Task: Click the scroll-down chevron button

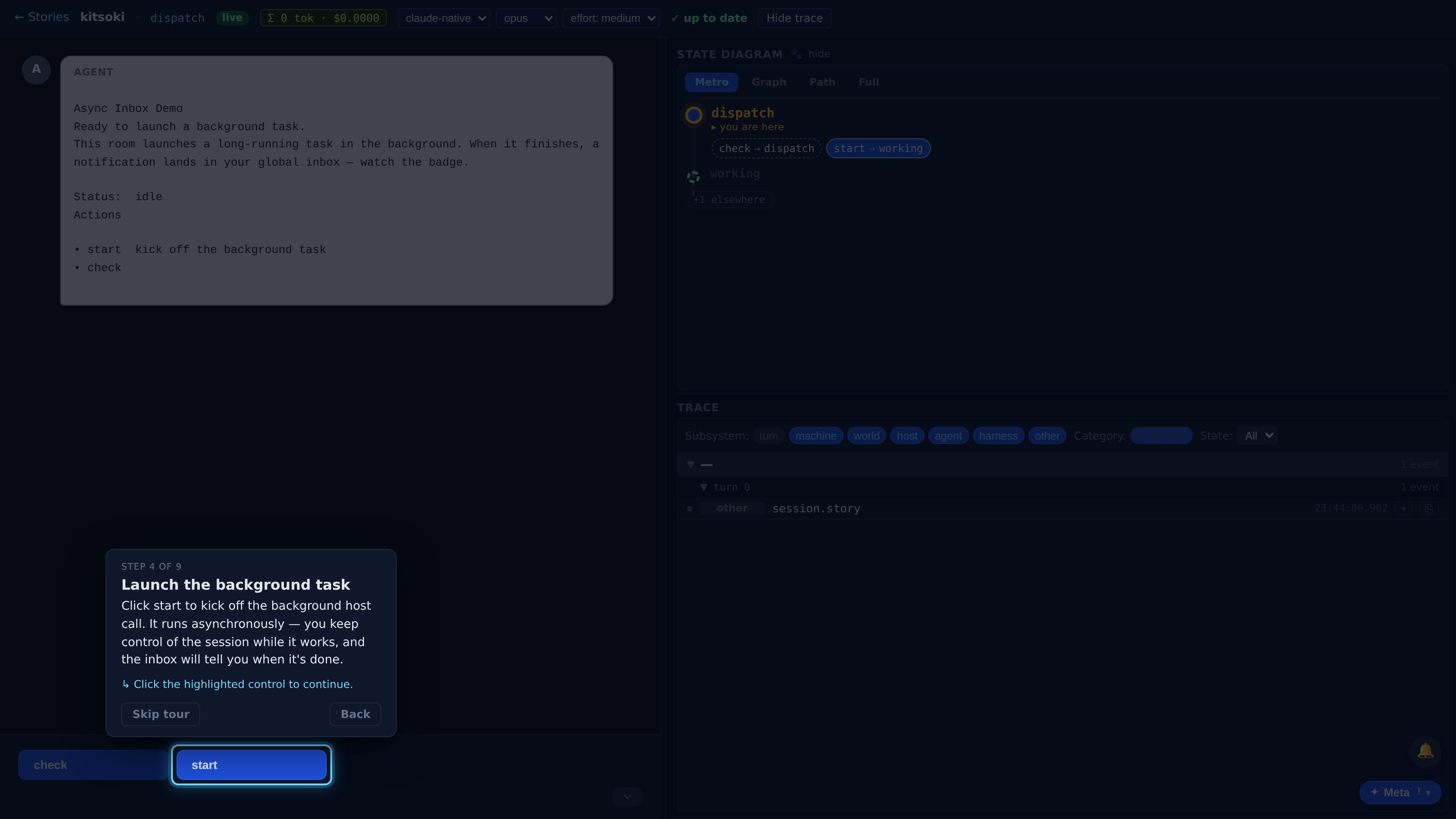Action: pos(627,796)
